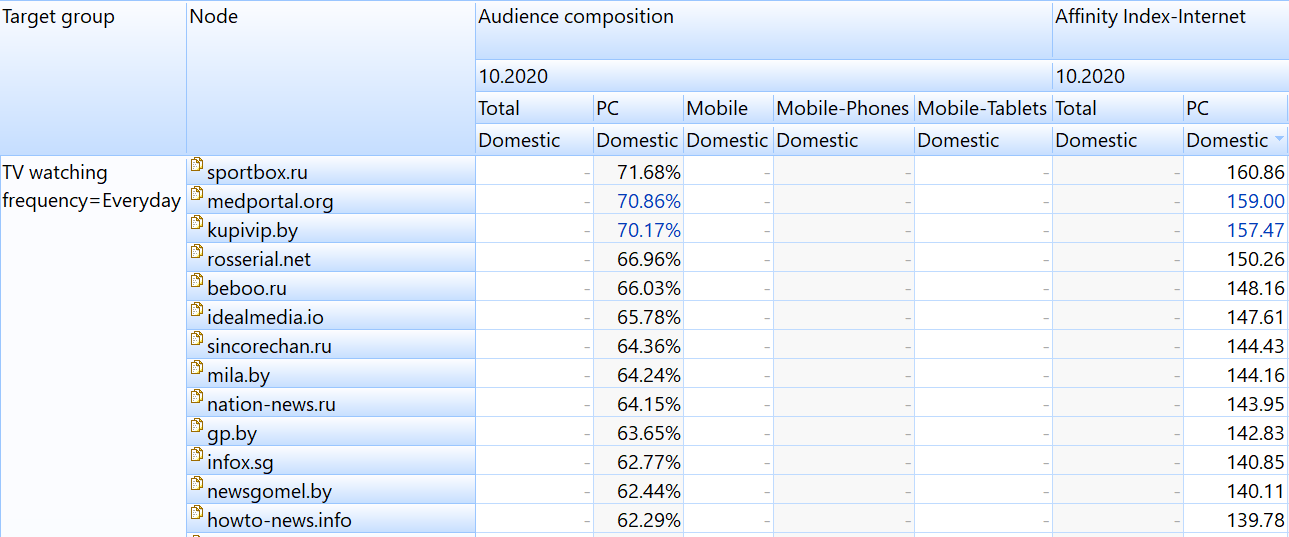The image size is (1289, 537).
Task: Click the page icon next to mila.by
Action: 197,368
